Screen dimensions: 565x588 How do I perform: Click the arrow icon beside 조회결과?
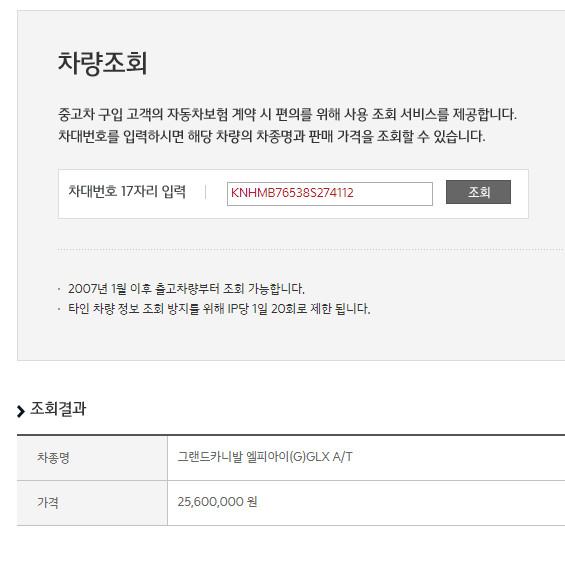click(21, 411)
